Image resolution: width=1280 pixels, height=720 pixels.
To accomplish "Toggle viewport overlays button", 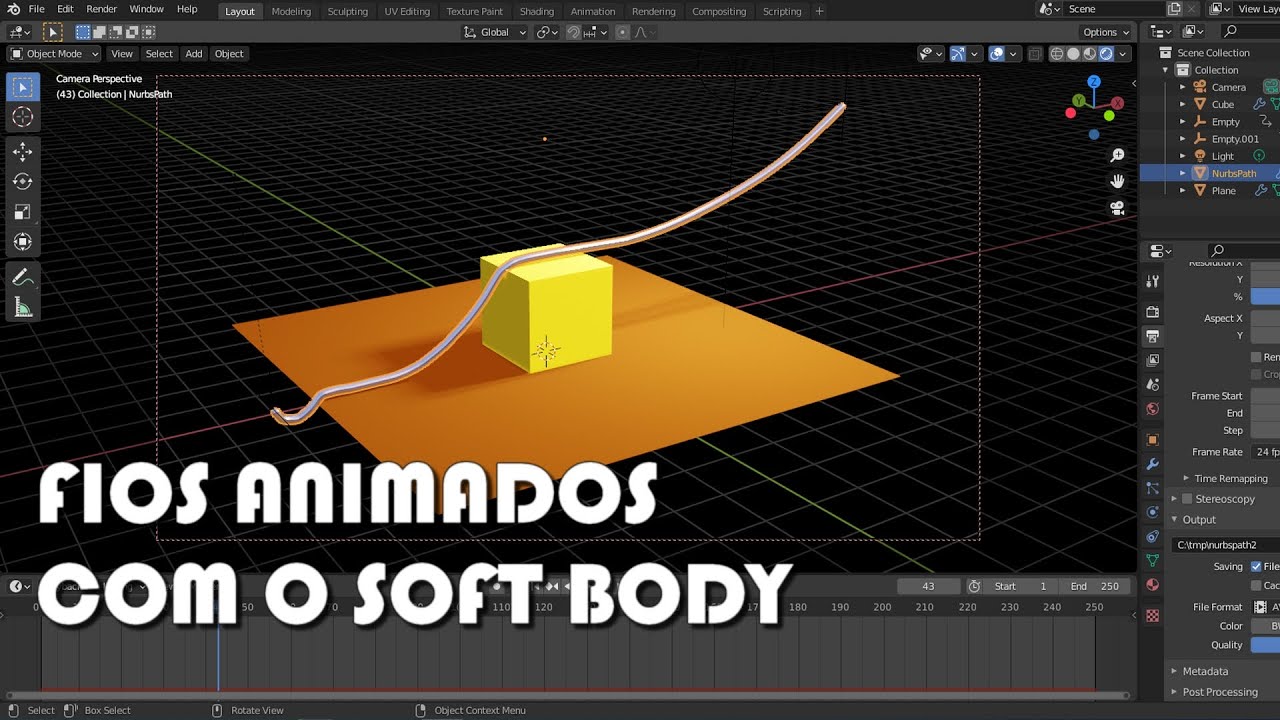I will click(x=997, y=54).
